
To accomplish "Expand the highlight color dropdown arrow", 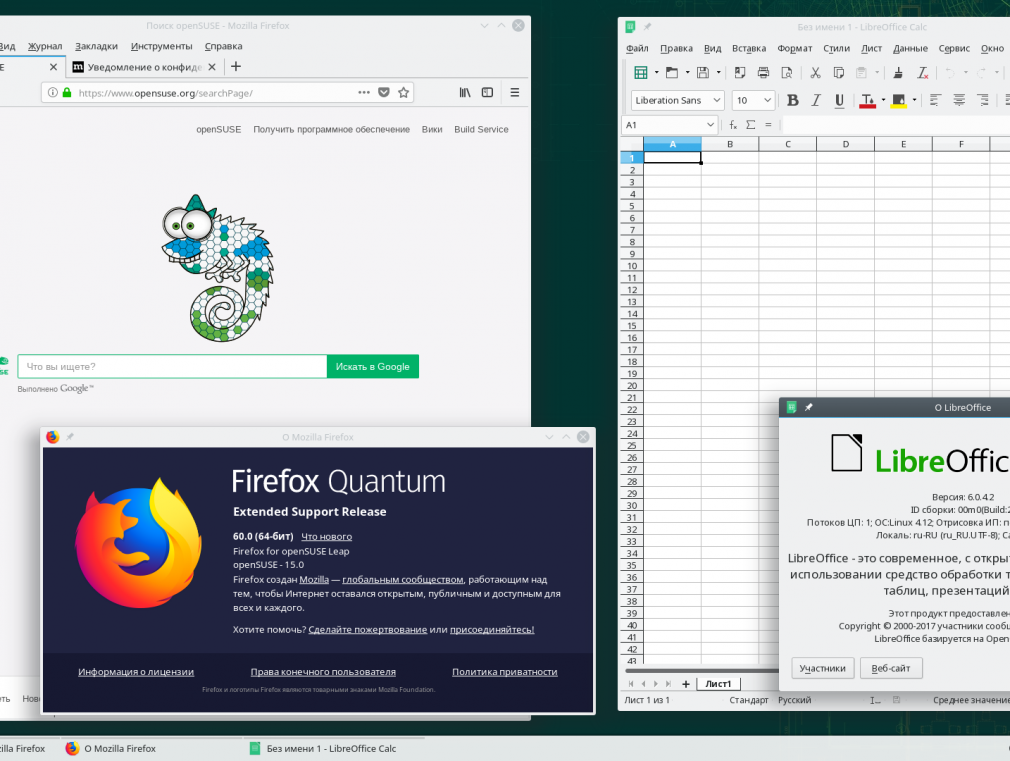I will coord(913,100).
